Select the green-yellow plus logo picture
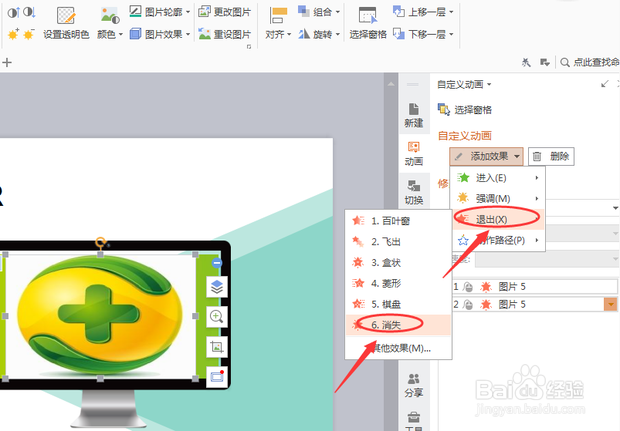The image size is (620, 431). click(100, 316)
